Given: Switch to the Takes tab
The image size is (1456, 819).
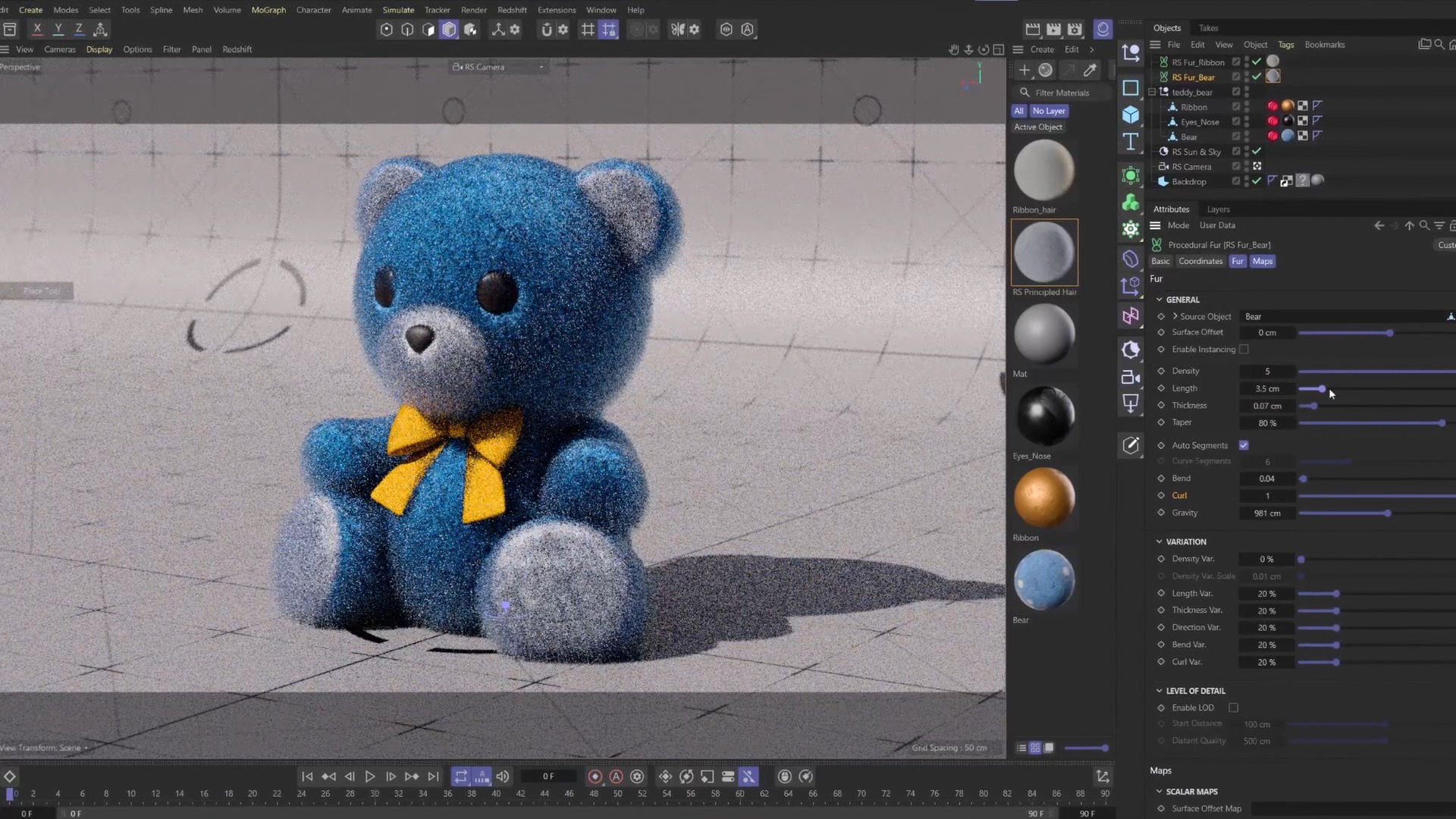Looking at the screenshot, I should coord(1209,28).
